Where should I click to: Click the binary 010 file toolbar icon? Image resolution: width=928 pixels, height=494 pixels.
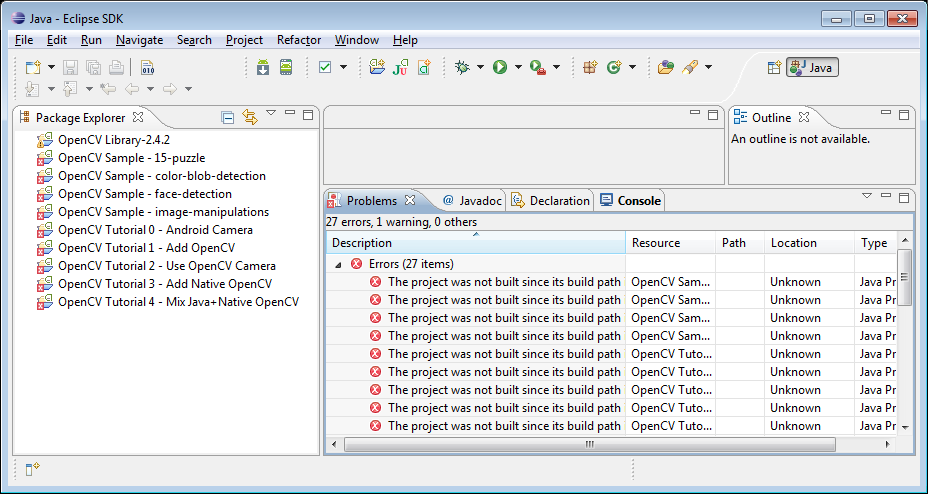[x=147, y=67]
